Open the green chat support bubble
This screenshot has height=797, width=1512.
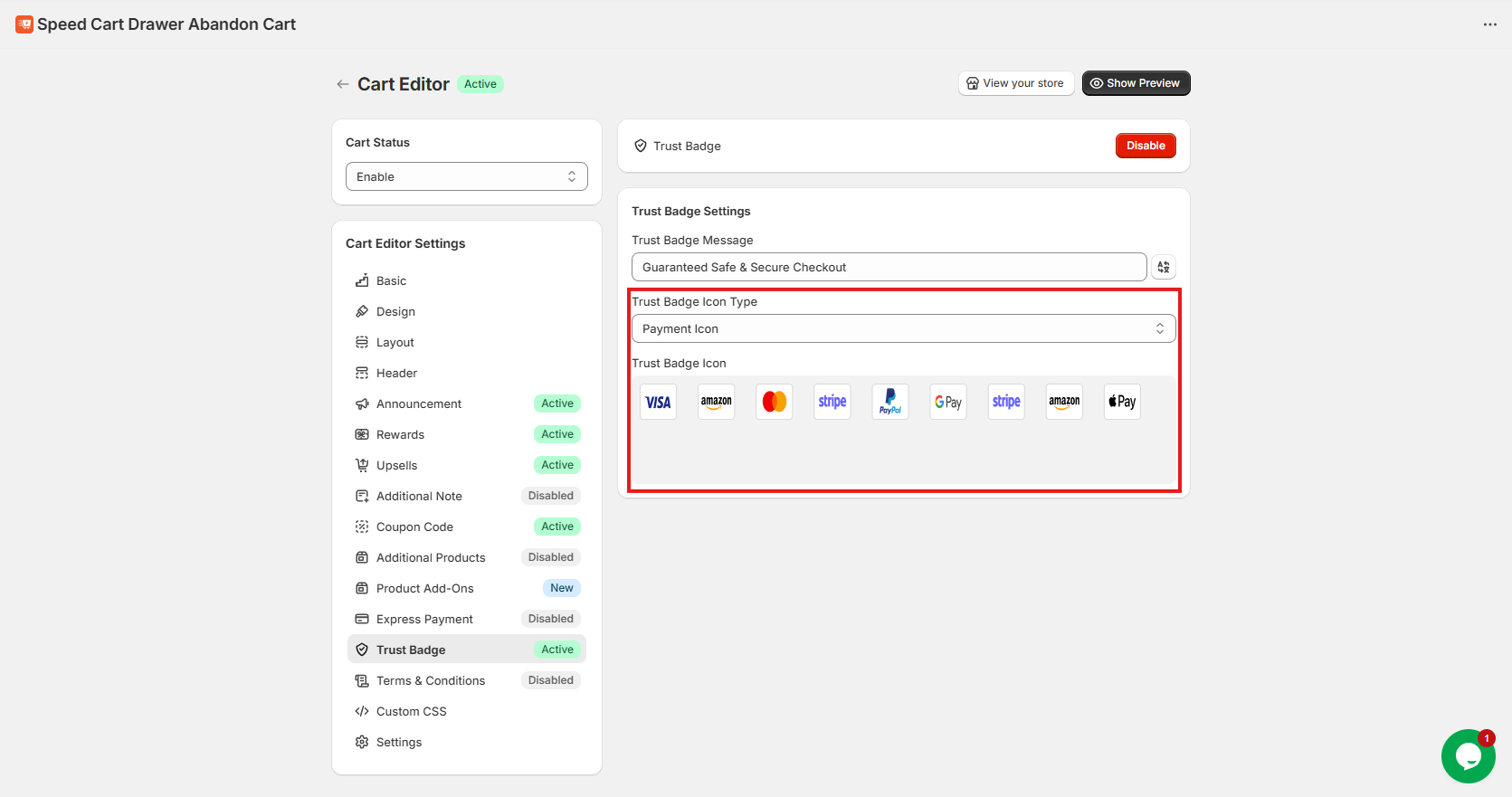[1468, 756]
